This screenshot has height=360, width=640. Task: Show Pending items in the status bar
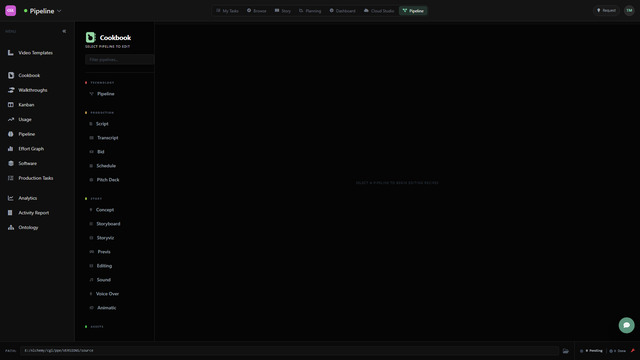point(591,351)
